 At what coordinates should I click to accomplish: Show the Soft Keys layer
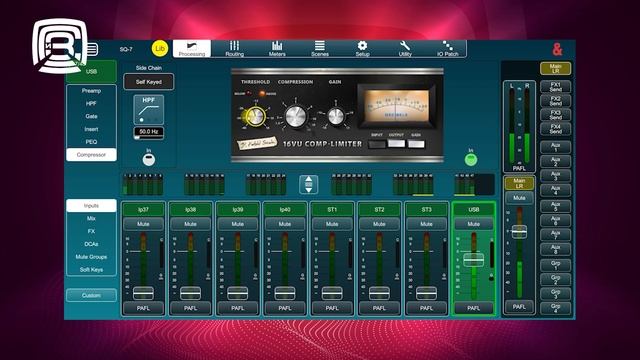tap(91, 269)
